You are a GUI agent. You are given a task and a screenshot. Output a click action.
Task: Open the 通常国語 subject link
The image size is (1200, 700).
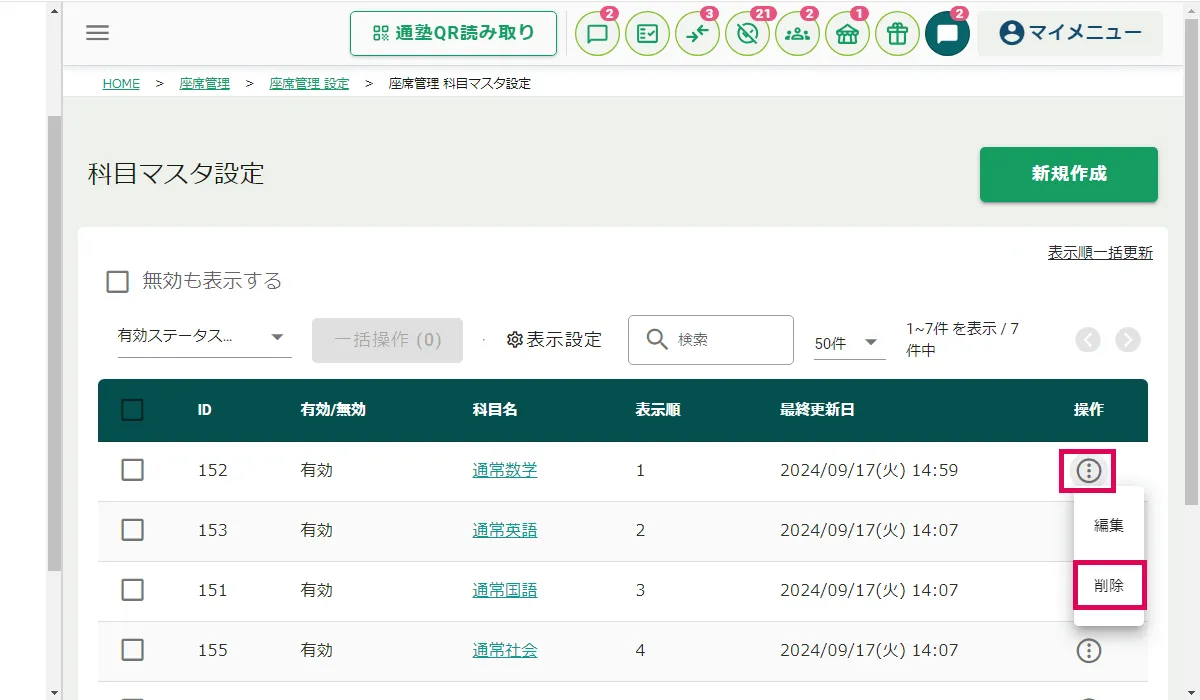(505, 590)
